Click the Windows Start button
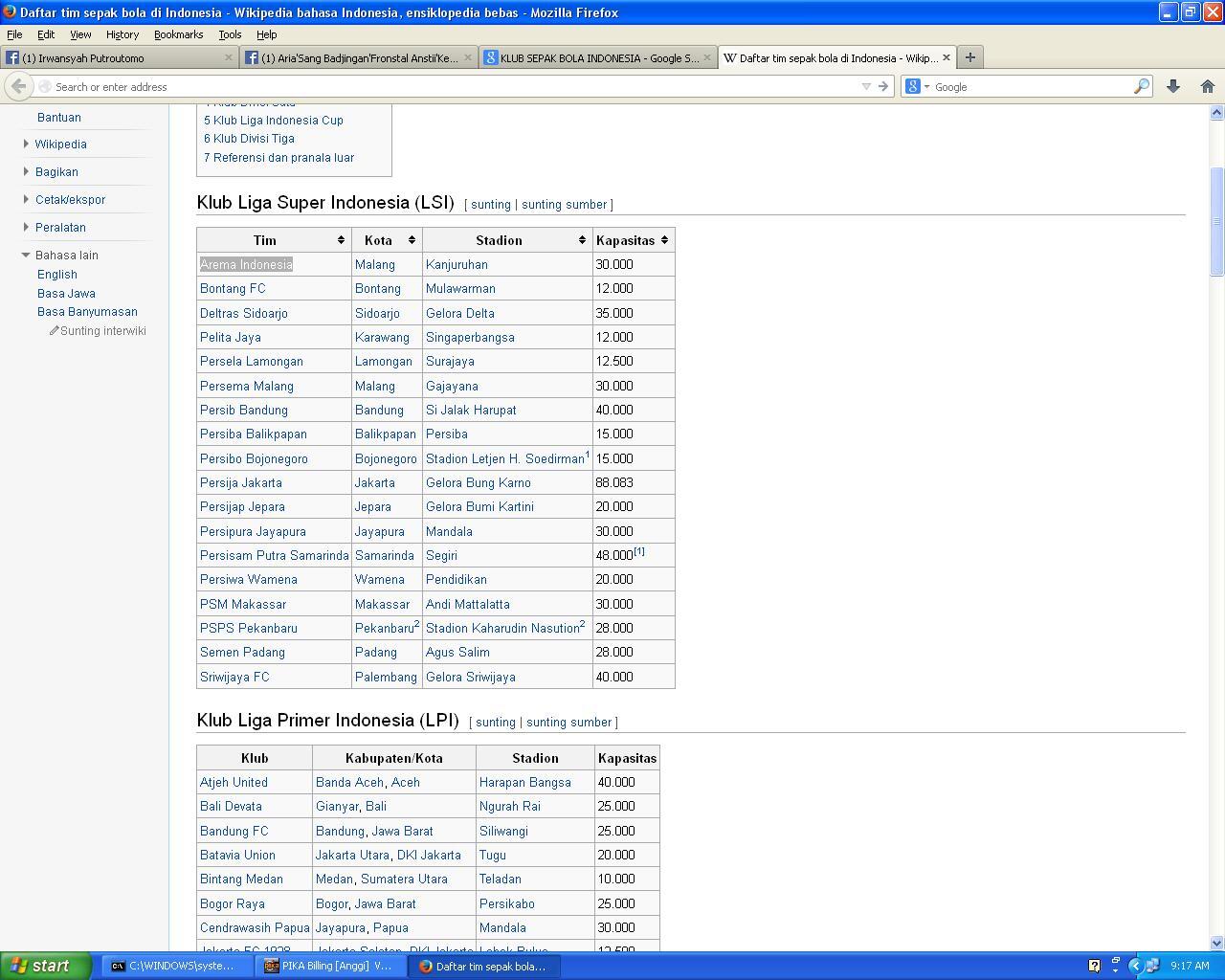 [46, 966]
